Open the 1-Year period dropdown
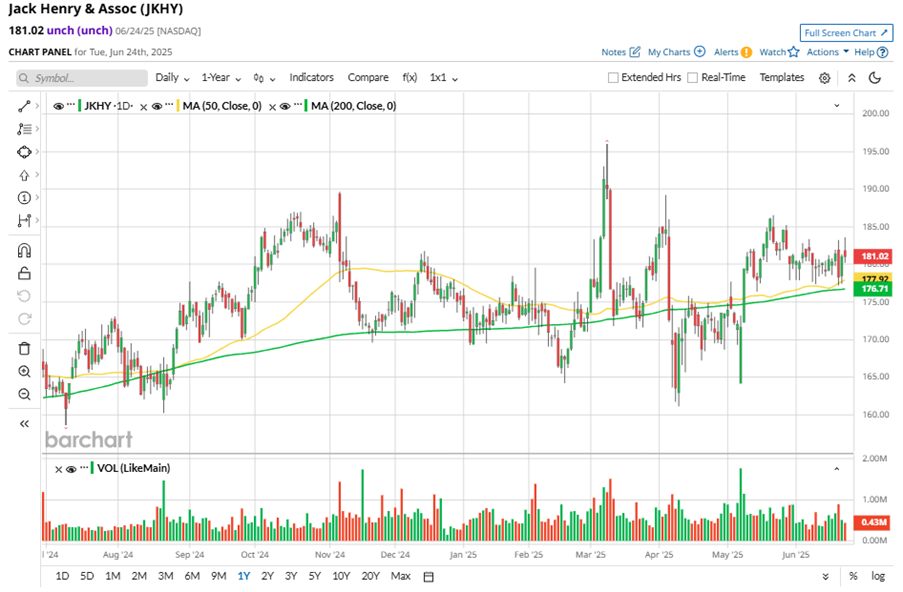903x592 pixels. tap(221, 77)
